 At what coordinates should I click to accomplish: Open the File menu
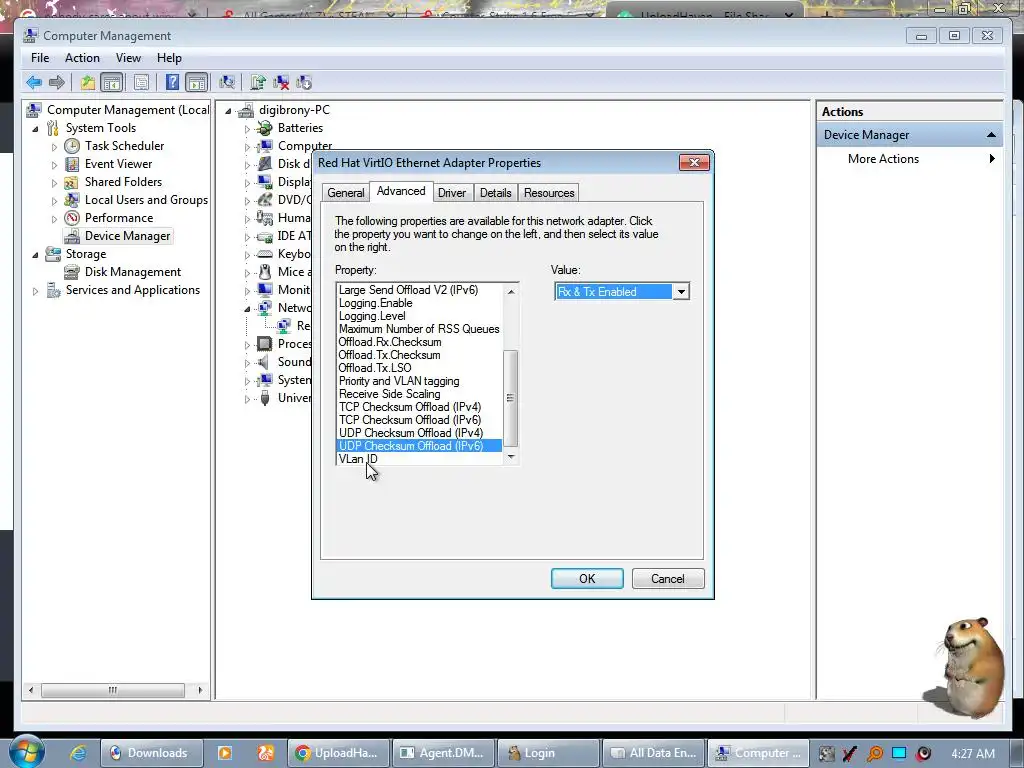(x=40, y=58)
